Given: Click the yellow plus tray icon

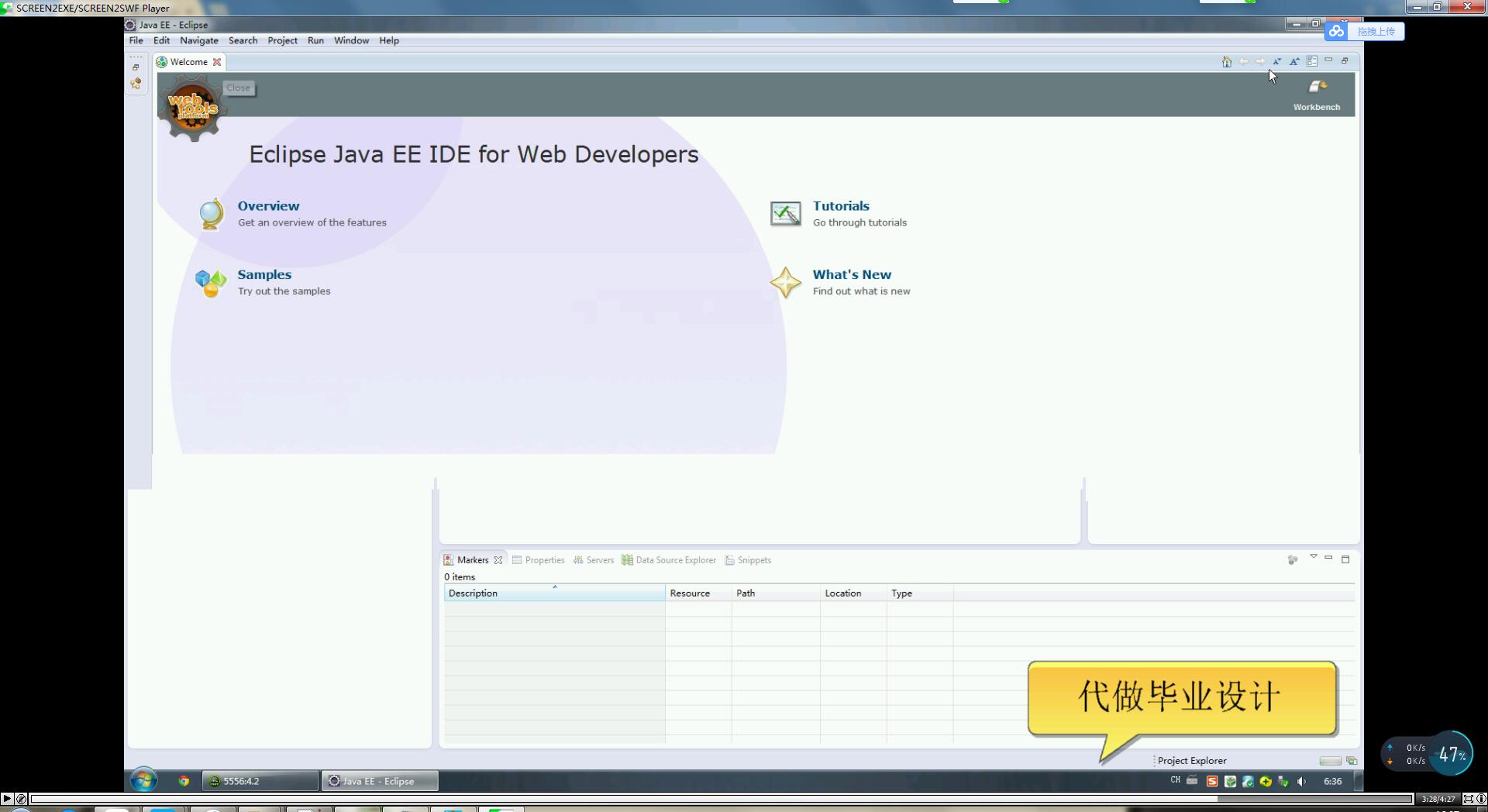Looking at the screenshot, I should coord(1266,781).
